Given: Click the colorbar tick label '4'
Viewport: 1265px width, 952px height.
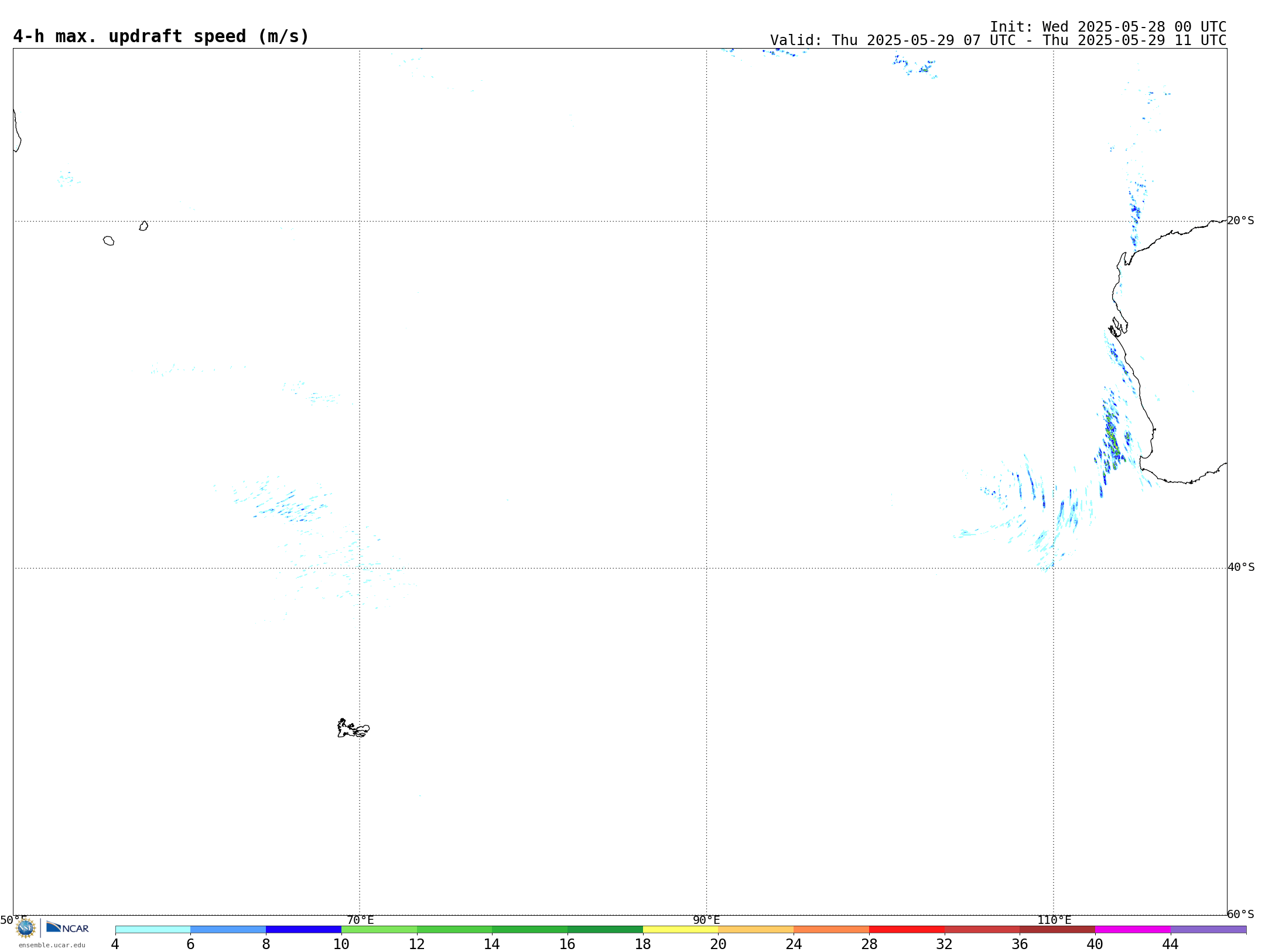Looking at the screenshot, I should click(x=115, y=944).
